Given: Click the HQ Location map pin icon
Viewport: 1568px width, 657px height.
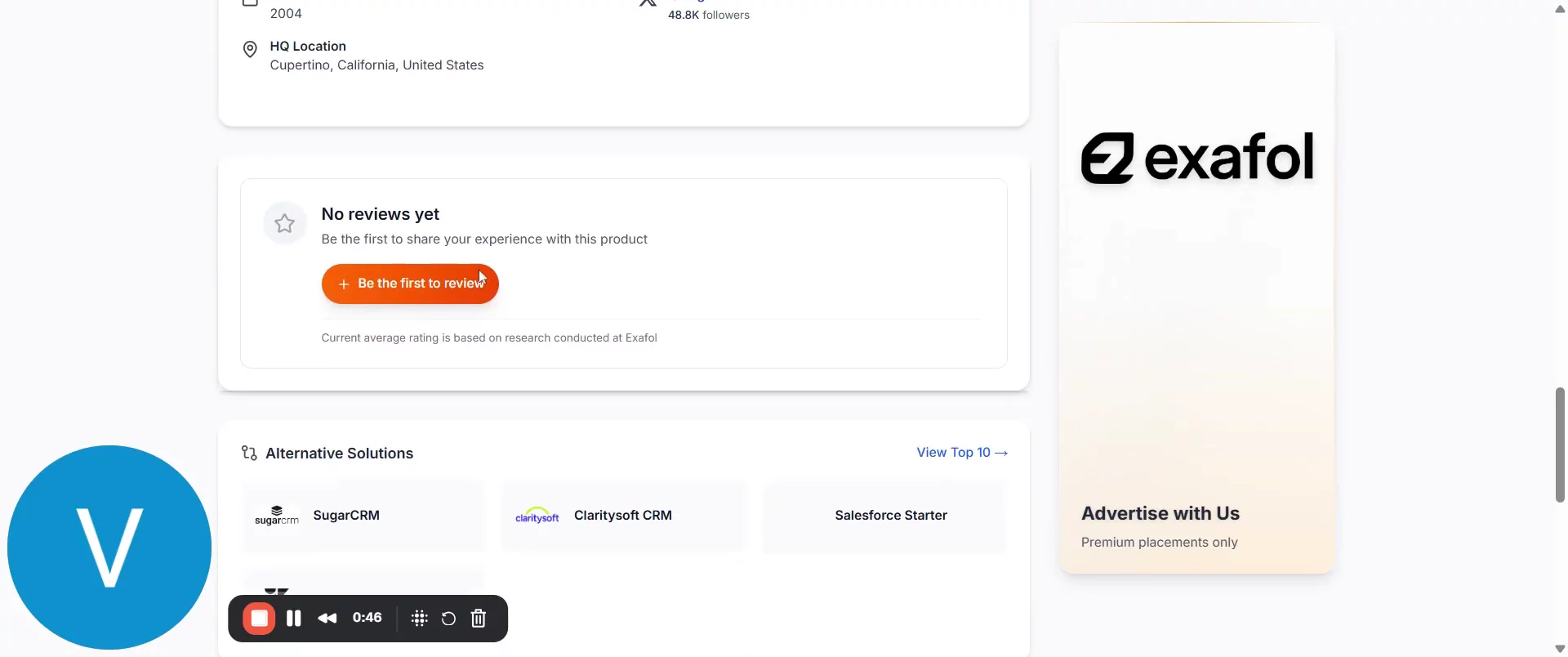Looking at the screenshot, I should tap(250, 50).
